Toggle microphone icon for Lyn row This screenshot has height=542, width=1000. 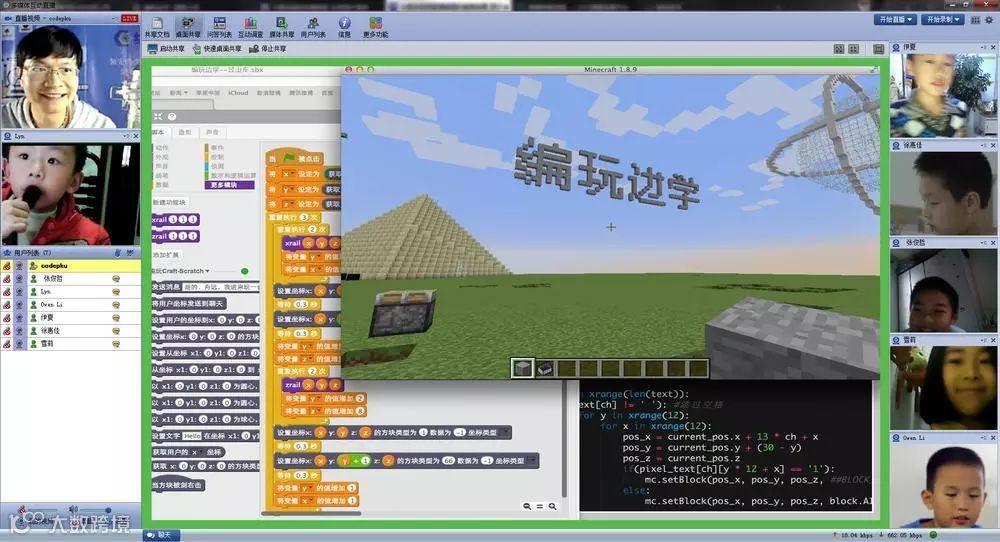[x=7, y=292]
